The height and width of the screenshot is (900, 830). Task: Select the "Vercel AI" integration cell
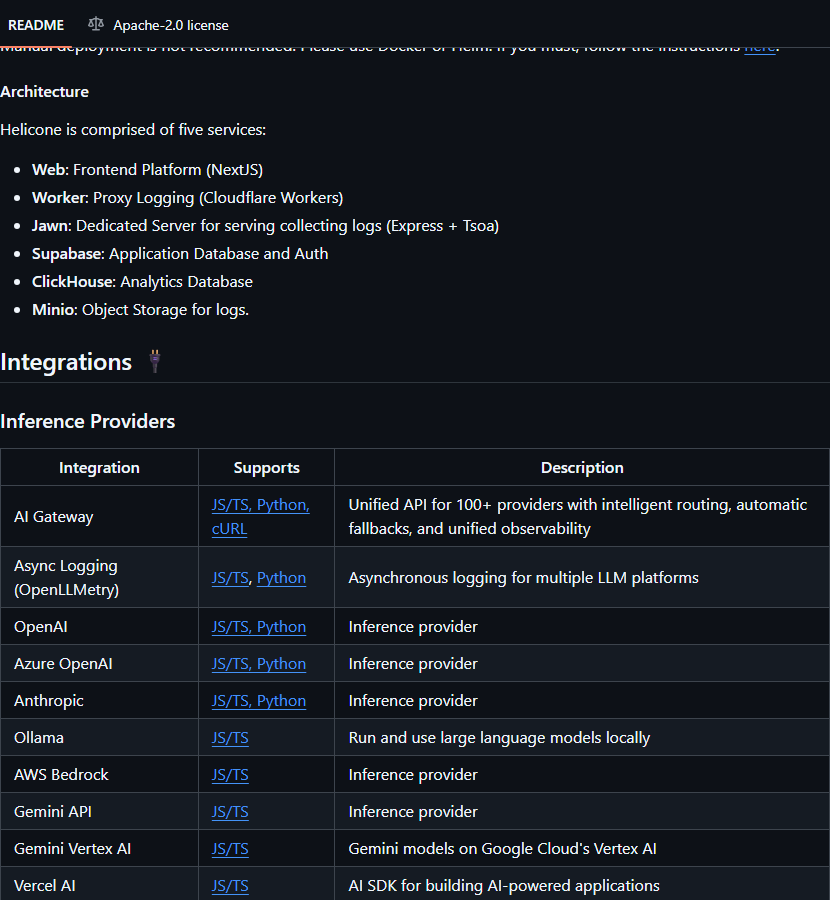[x=99, y=886]
